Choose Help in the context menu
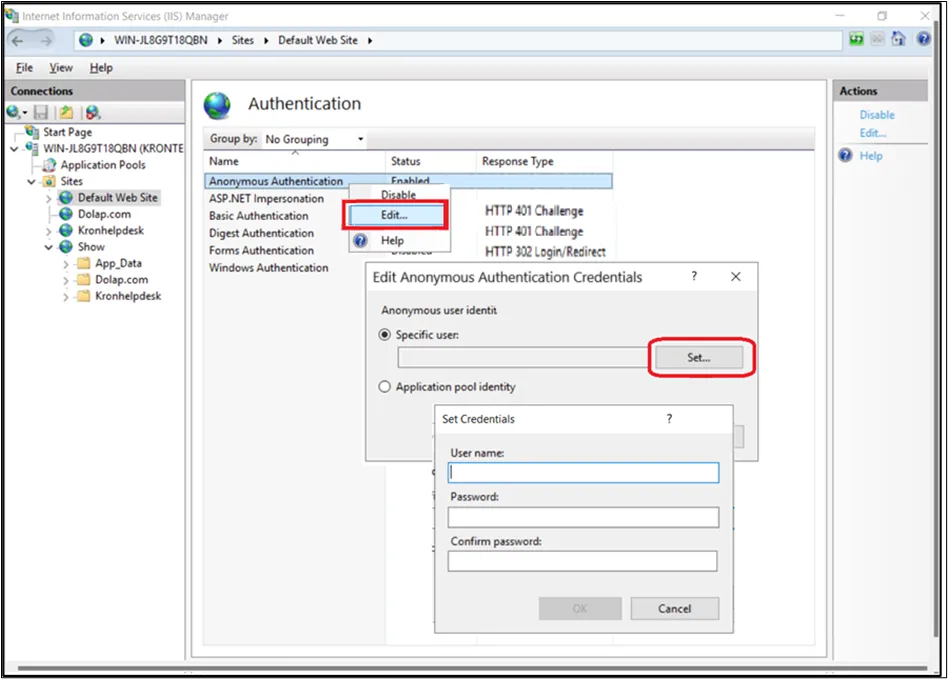 click(x=392, y=241)
